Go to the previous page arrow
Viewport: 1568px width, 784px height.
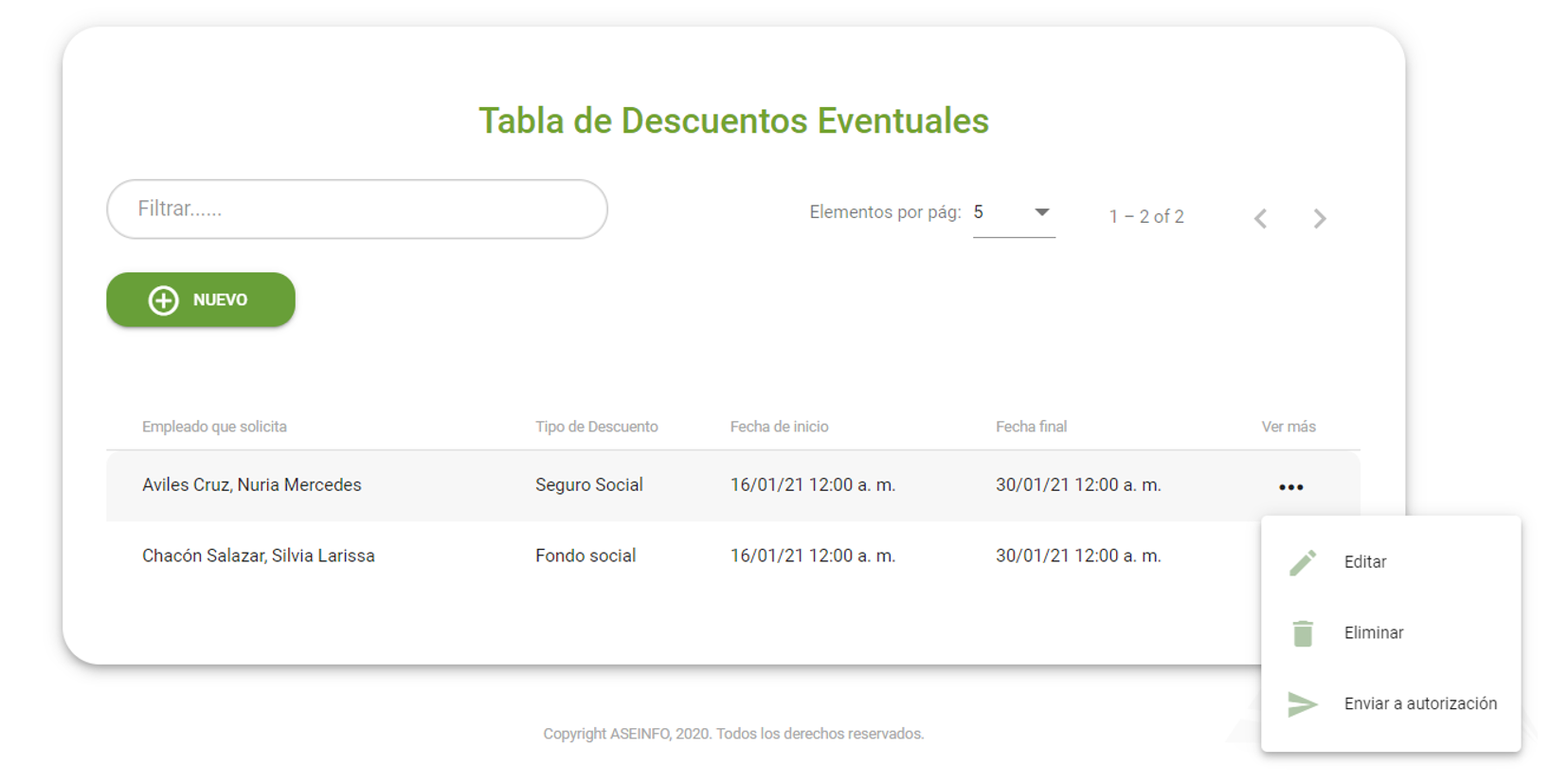pos(1260,219)
